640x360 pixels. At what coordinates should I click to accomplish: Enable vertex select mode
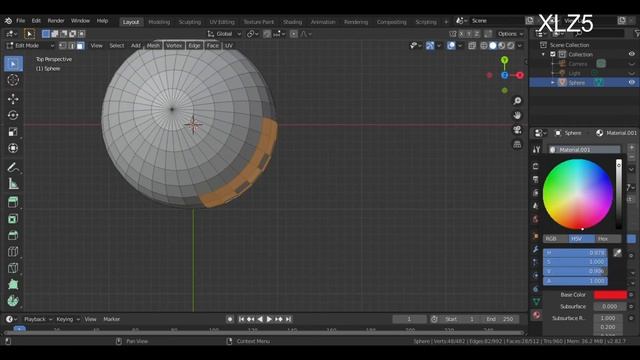[x=62, y=46]
